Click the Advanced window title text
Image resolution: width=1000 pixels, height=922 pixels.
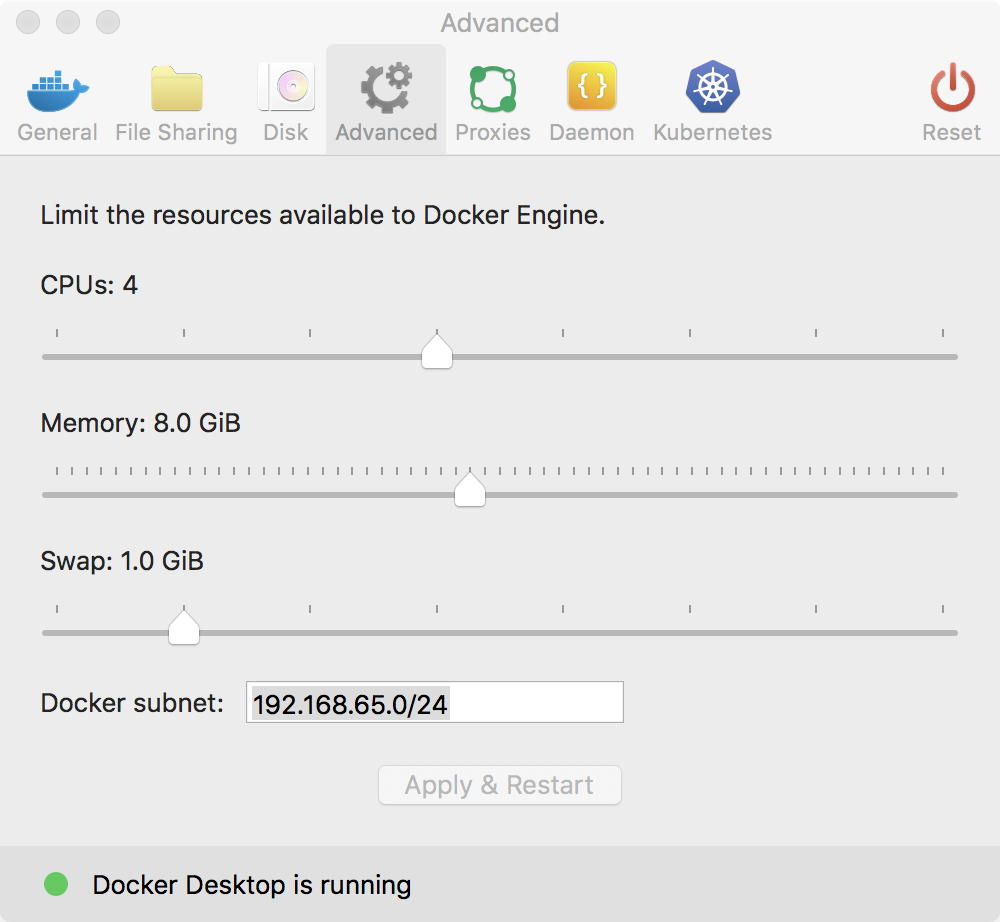click(x=499, y=23)
